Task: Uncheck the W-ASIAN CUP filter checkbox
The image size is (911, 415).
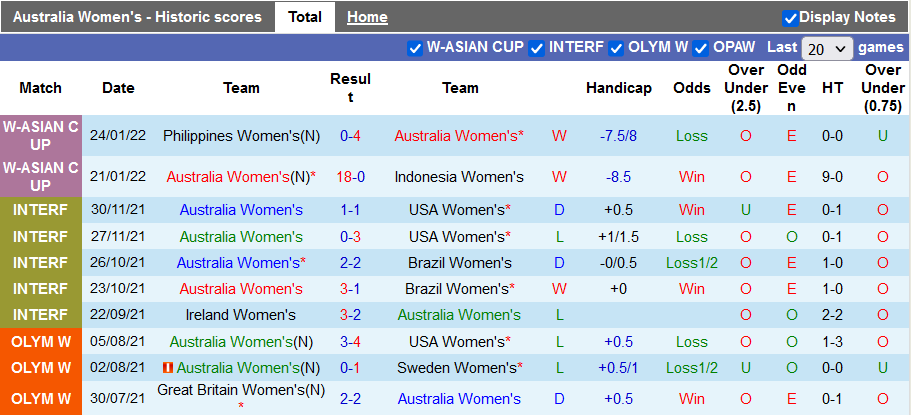Action: click(415, 47)
